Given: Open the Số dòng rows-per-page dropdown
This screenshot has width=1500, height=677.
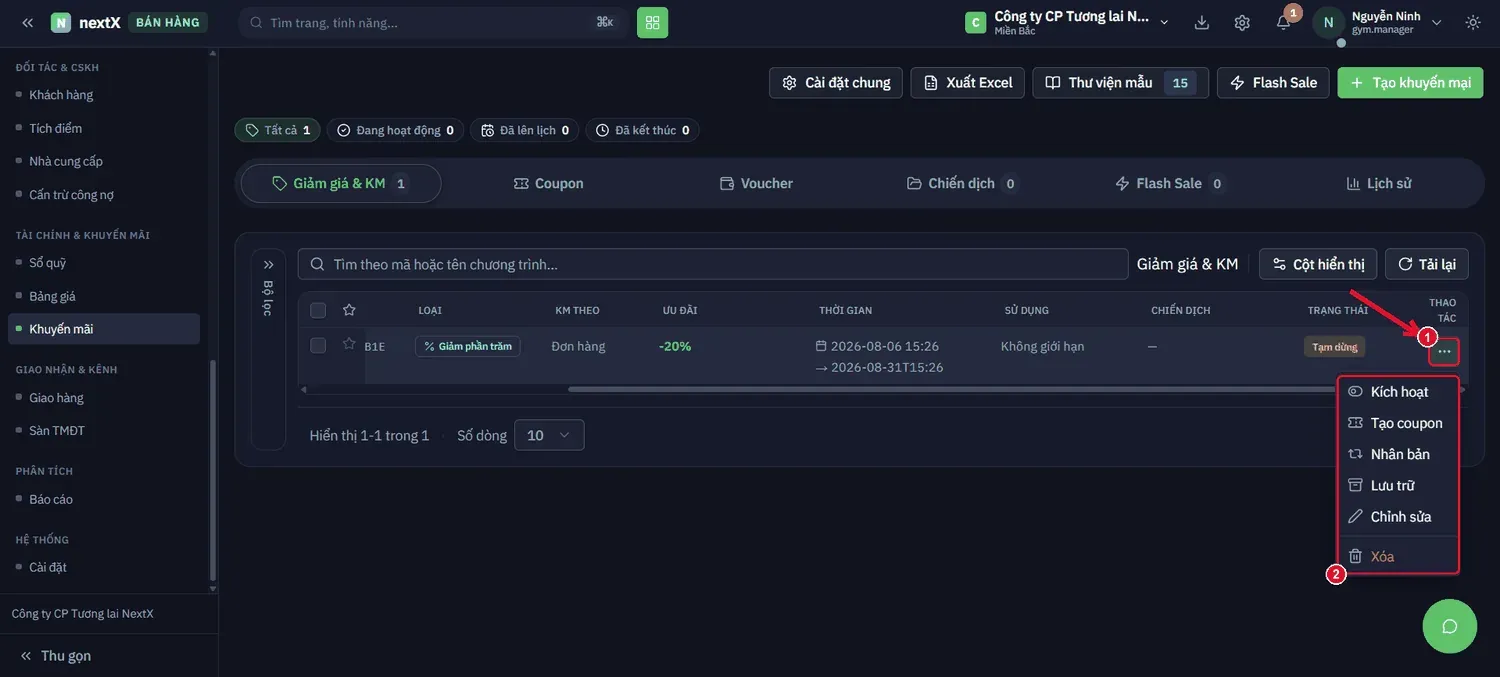Looking at the screenshot, I should (549, 435).
